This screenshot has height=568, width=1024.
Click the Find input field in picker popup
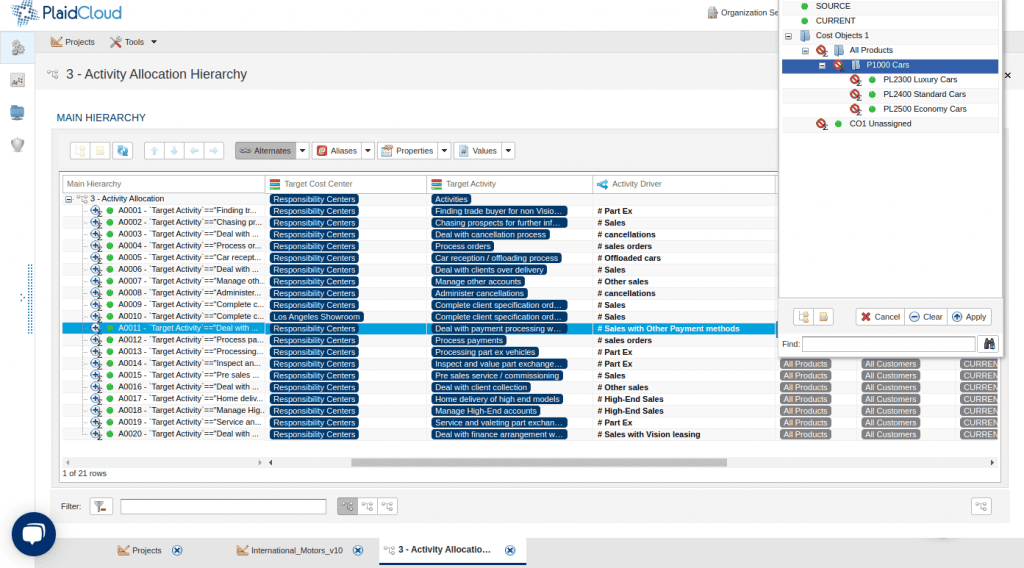tap(888, 344)
